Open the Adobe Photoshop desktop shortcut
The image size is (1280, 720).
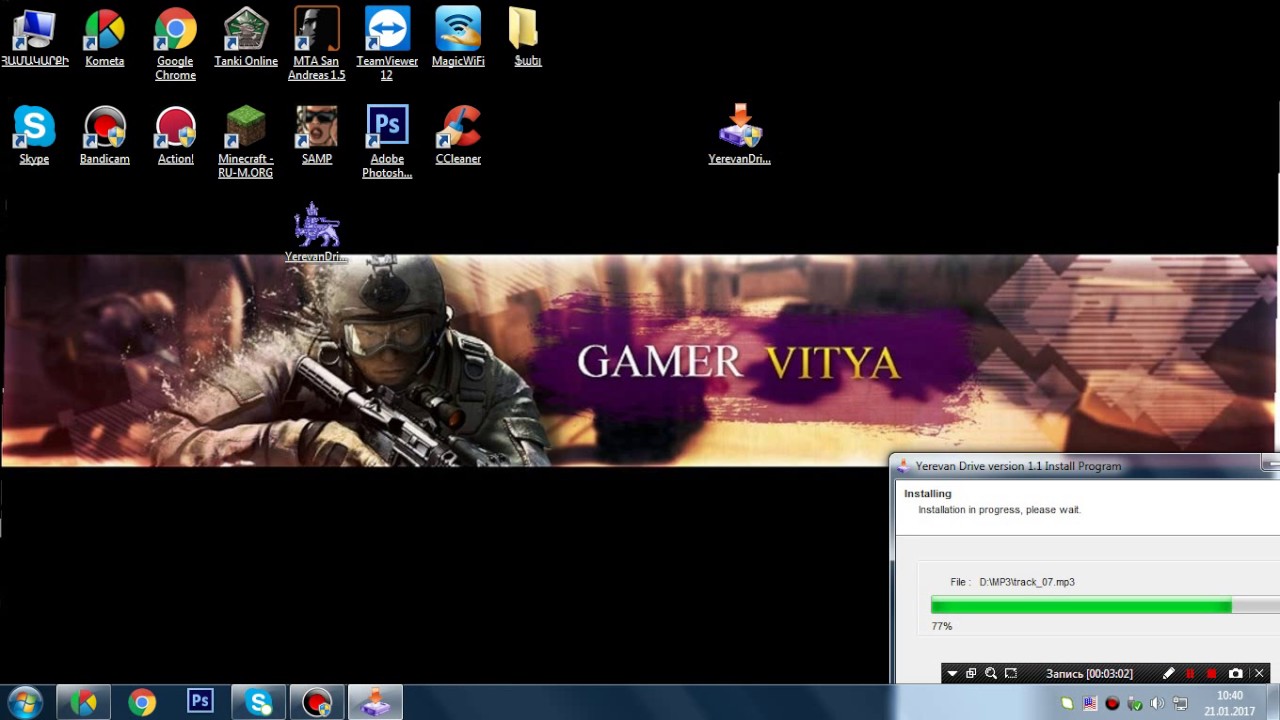coord(387,142)
